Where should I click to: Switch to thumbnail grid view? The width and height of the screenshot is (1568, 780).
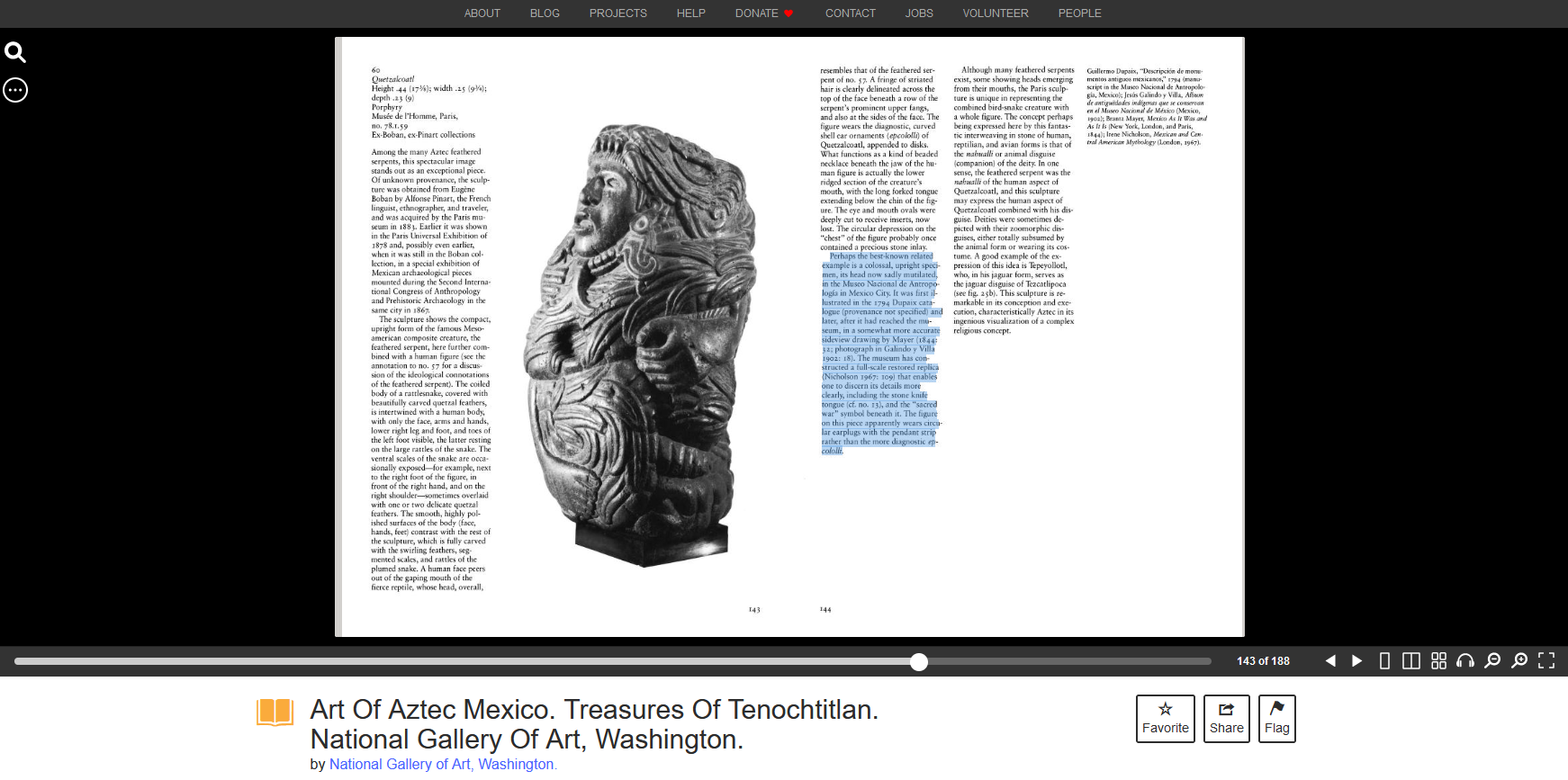(1438, 661)
